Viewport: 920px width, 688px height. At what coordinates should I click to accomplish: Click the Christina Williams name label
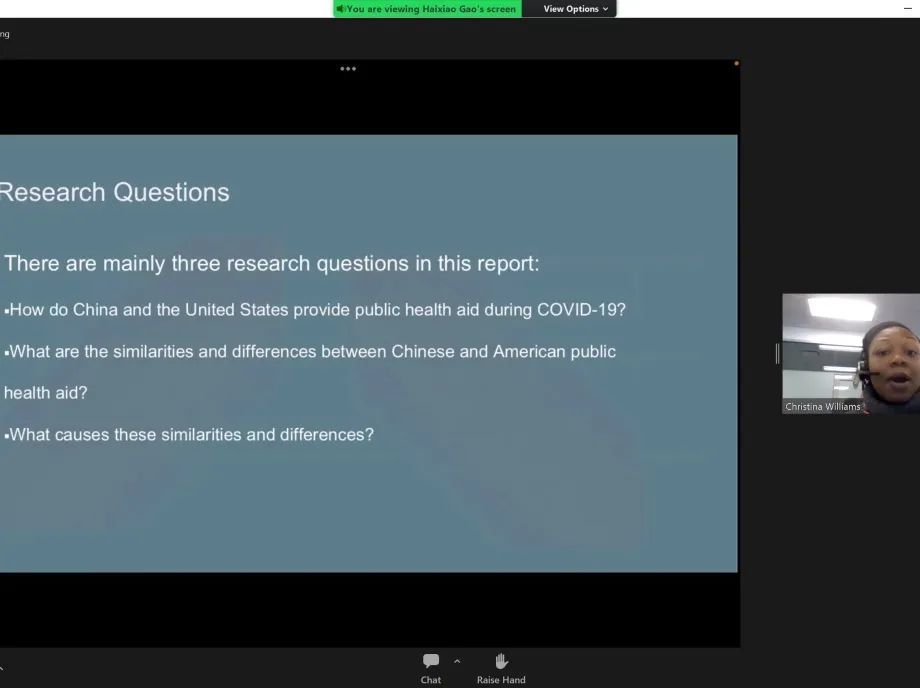[x=823, y=406]
